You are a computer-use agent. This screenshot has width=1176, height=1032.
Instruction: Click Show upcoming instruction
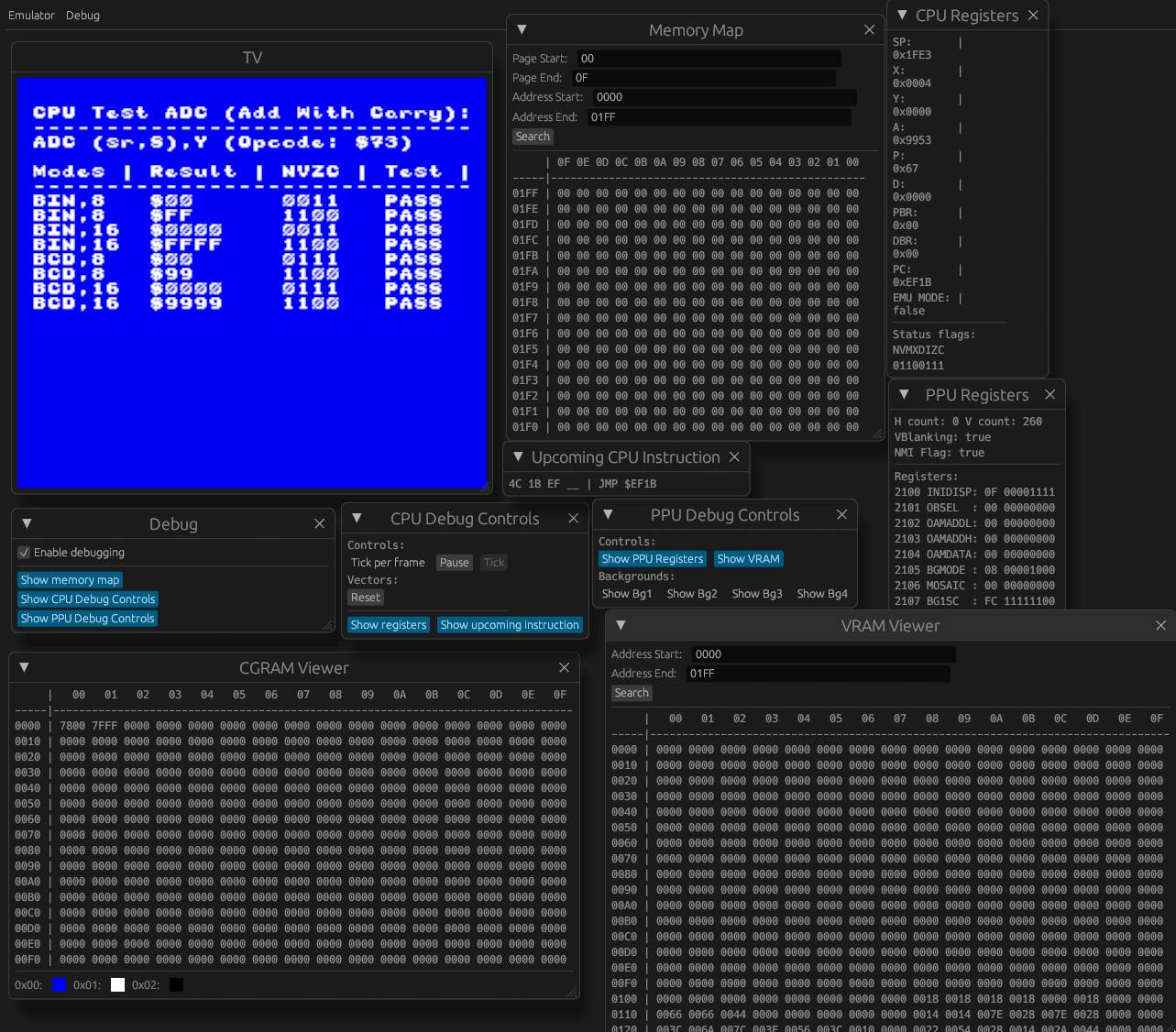510,624
